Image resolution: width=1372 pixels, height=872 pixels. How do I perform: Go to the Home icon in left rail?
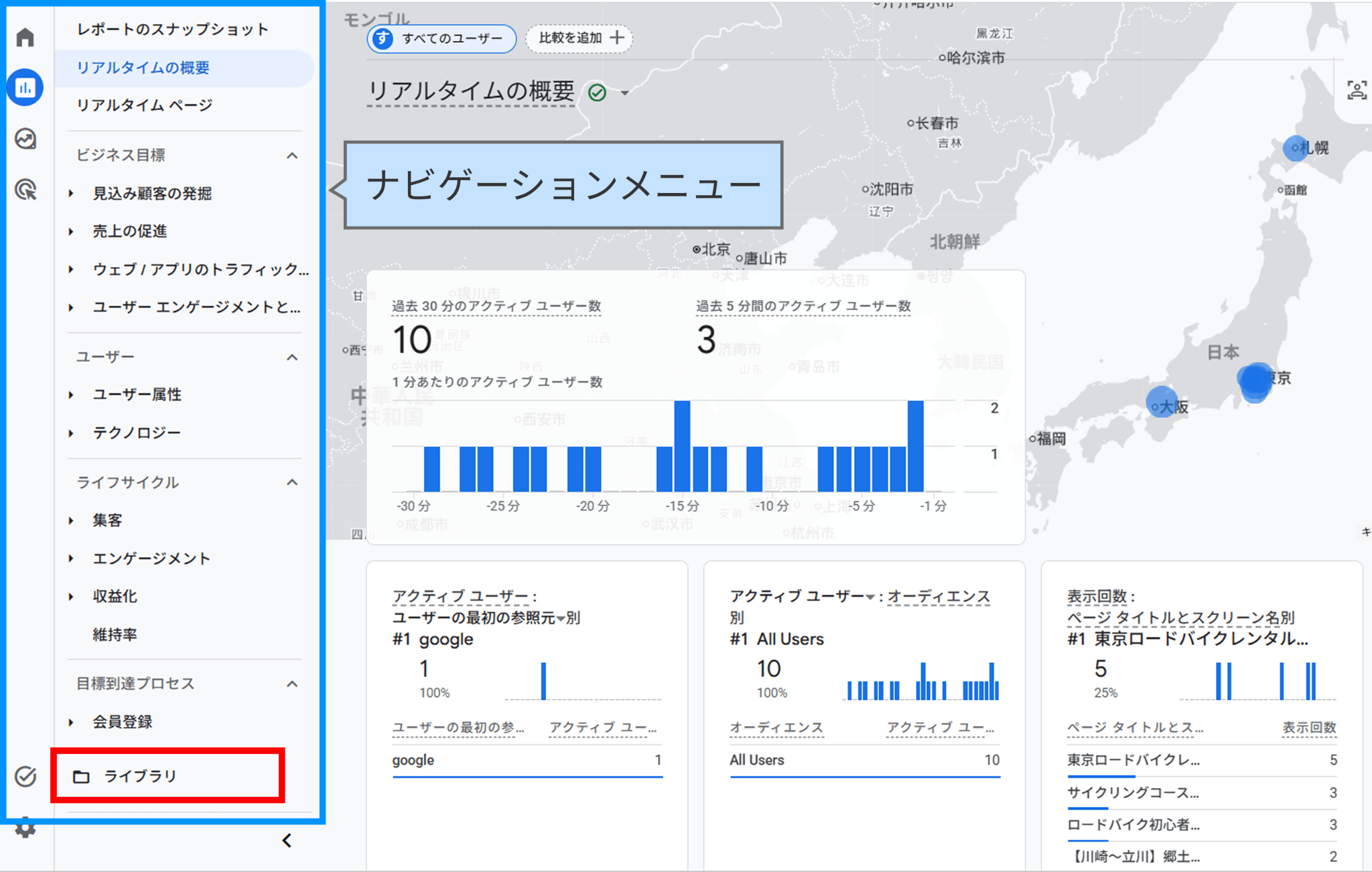(x=25, y=37)
